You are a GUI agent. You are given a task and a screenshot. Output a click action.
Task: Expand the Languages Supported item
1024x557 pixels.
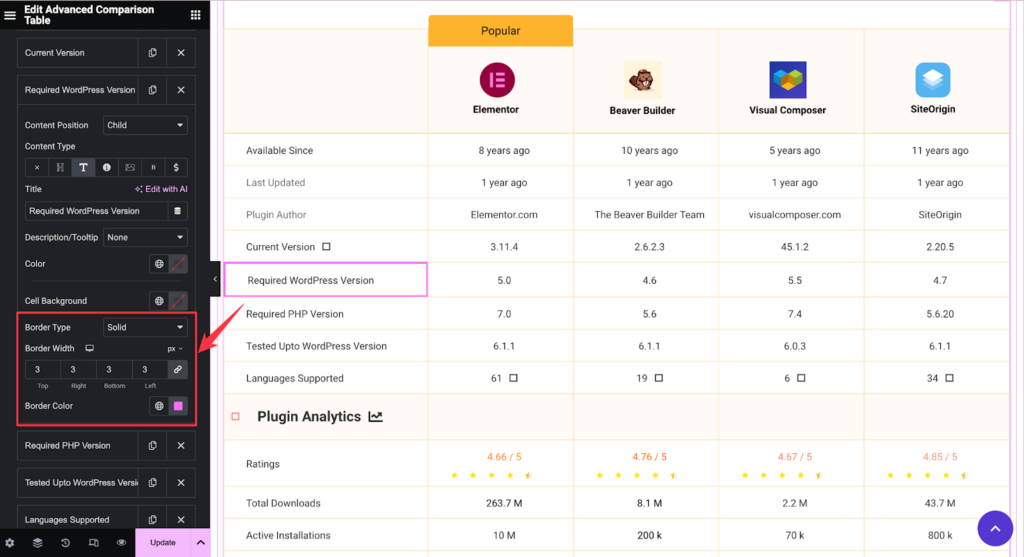coord(78,520)
